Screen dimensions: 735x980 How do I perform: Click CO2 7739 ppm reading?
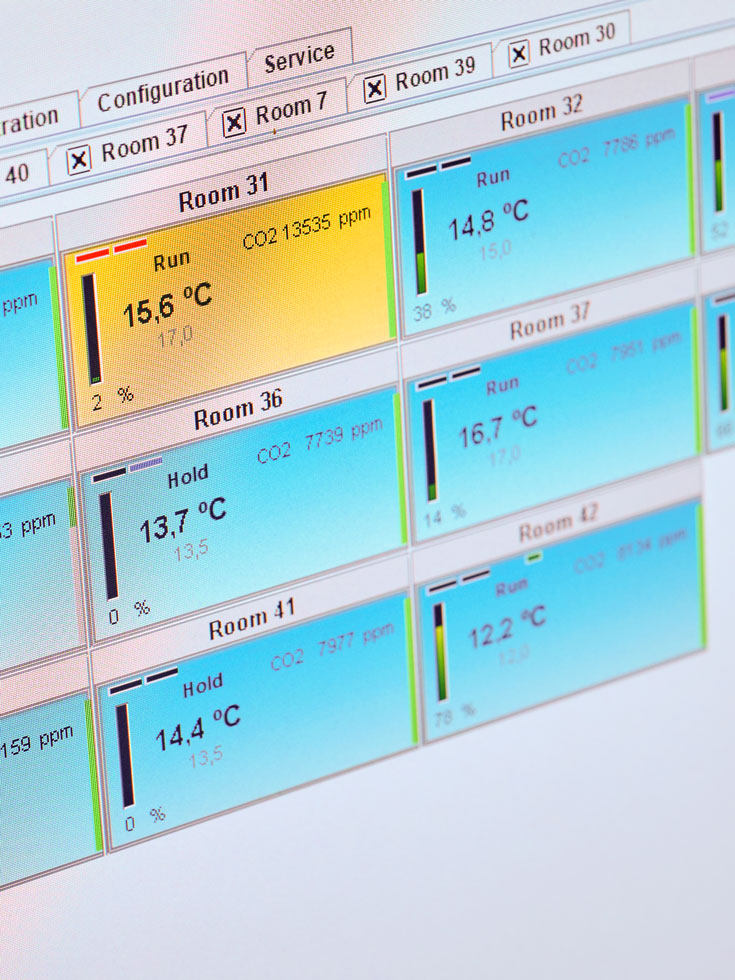tap(319, 441)
